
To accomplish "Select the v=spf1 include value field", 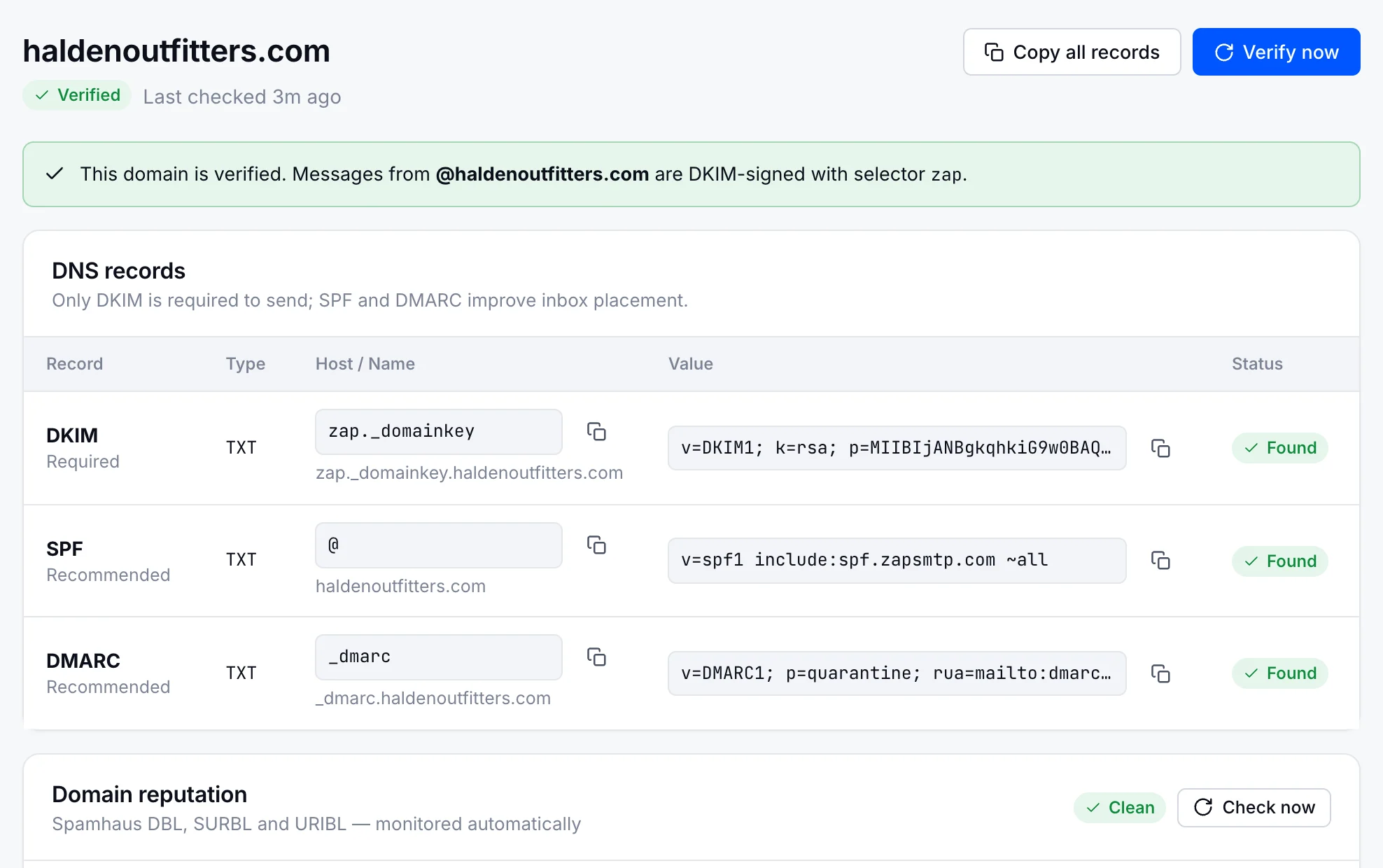I will point(897,560).
